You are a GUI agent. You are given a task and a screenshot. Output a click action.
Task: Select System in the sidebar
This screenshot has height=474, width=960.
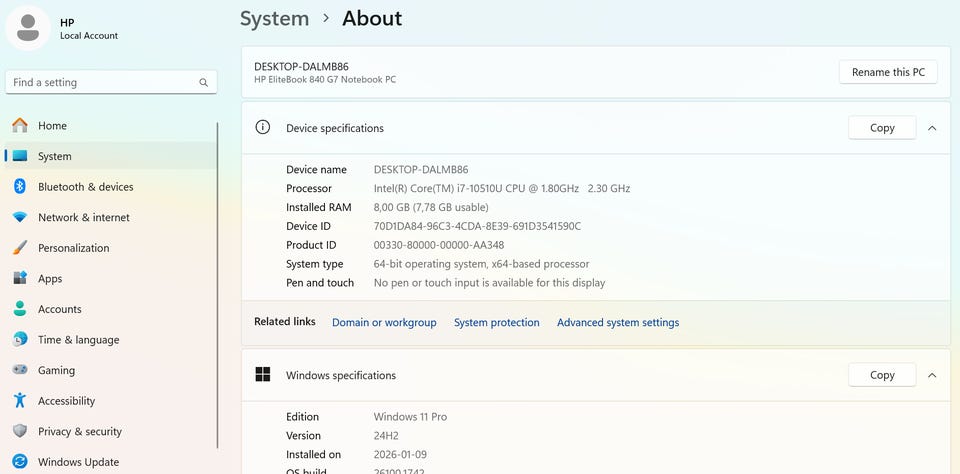(55, 156)
